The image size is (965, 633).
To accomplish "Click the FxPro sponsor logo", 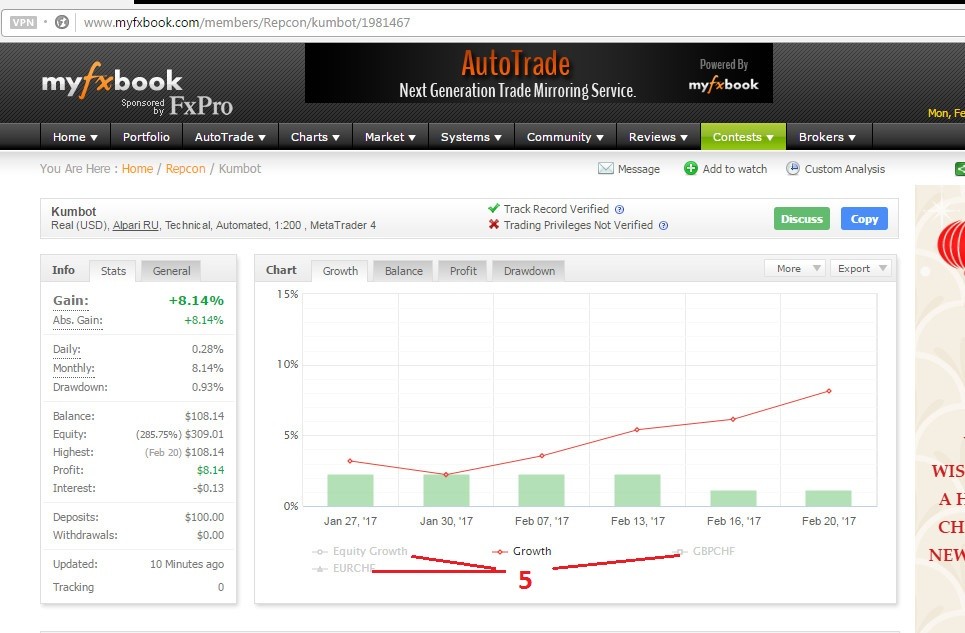I will [201, 106].
